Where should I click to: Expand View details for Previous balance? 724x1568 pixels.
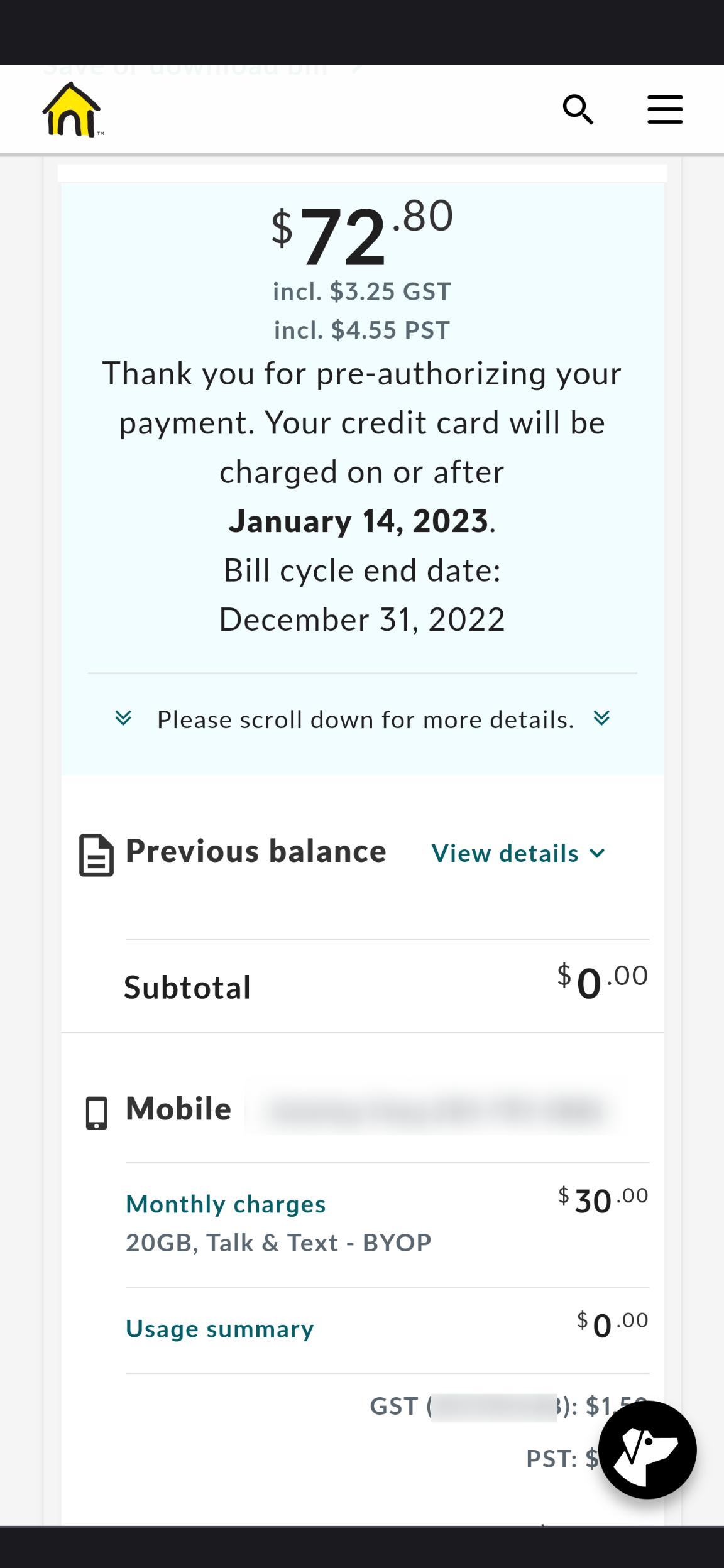(518, 853)
